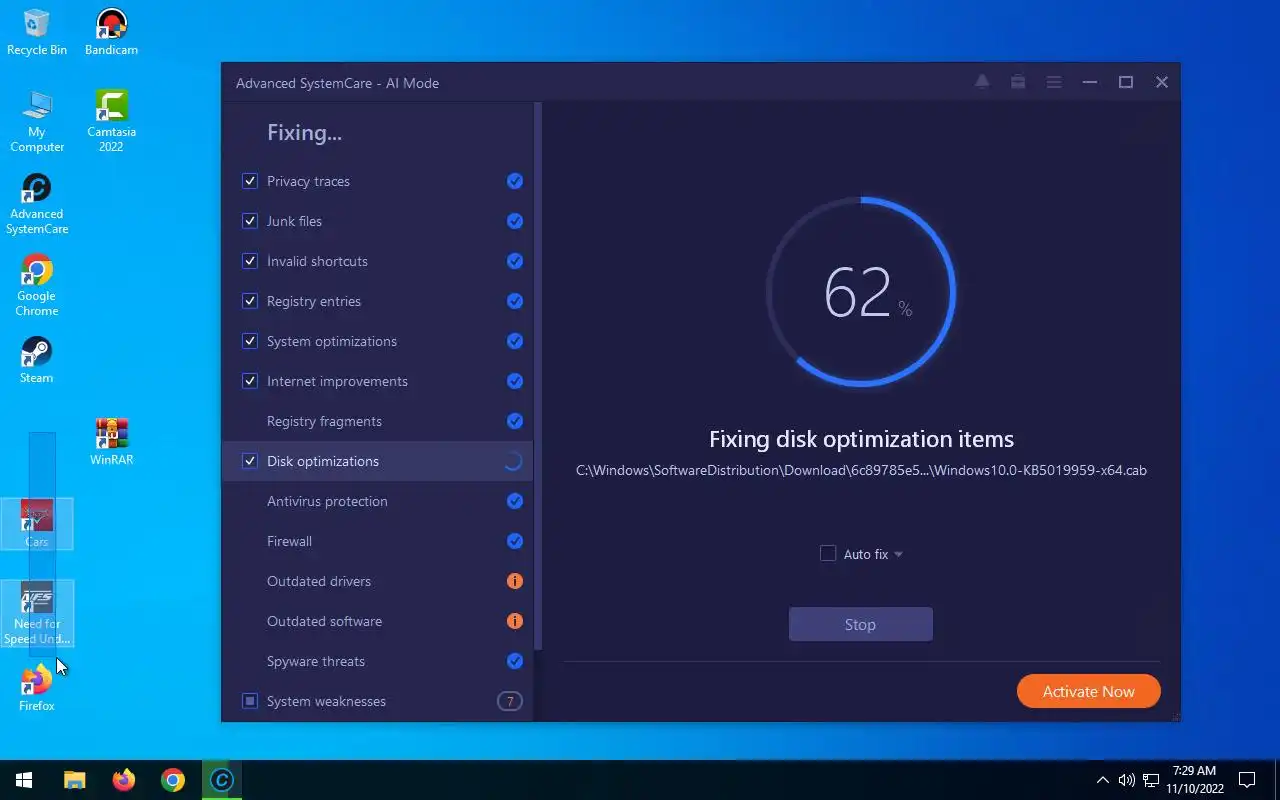
Task: Click the blue checkmark beside Privacy traces
Action: pyautogui.click(x=515, y=181)
